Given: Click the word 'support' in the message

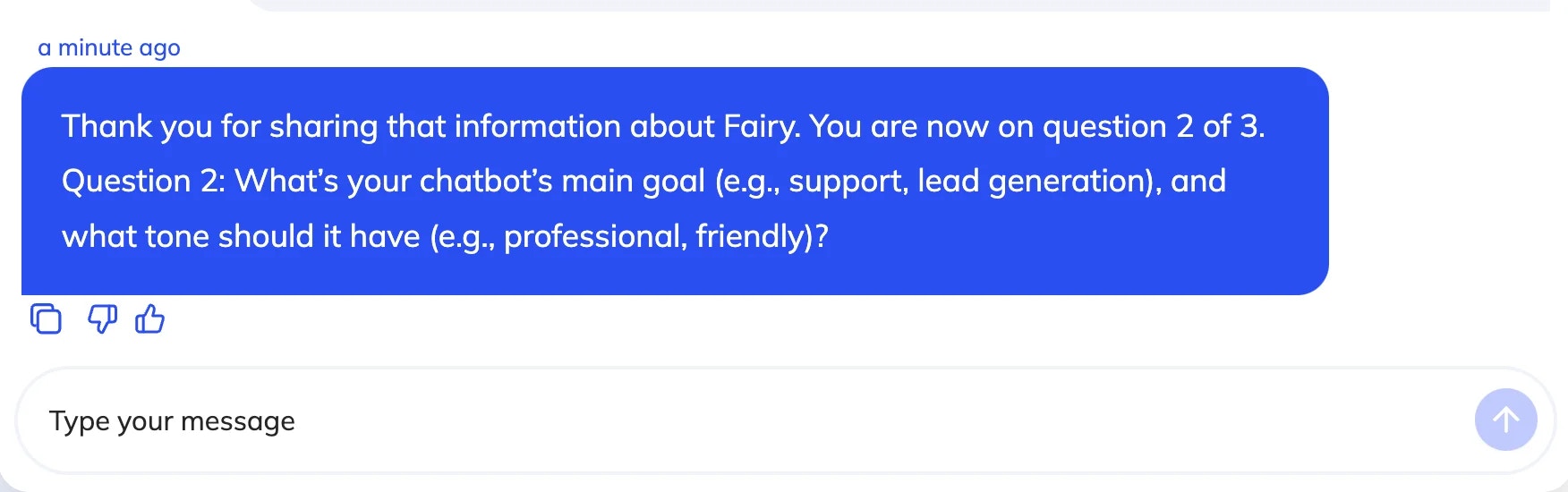Looking at the screenshot, I should click(x=846, y=182).
